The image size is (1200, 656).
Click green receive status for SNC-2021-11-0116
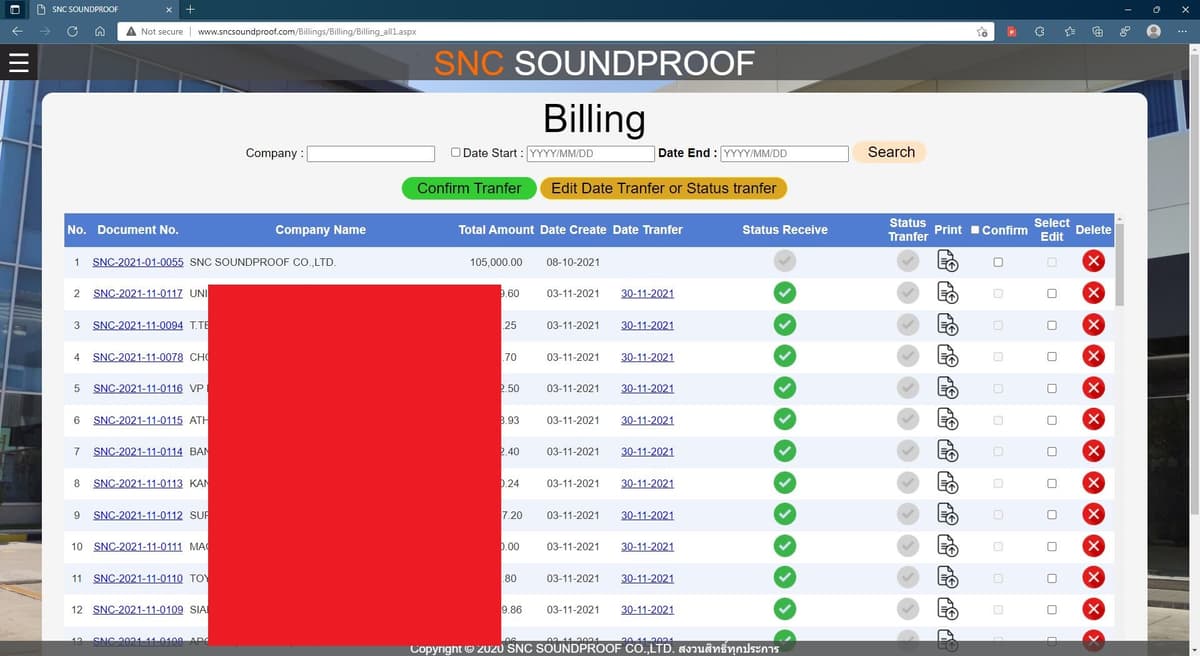pos(785,388)
